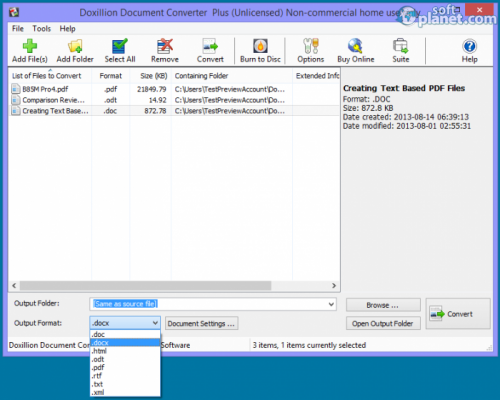Click 'Date created: 2013-08-14 06:39:13' text
Viewport: 500px width, 400px height.
(406, 117)
